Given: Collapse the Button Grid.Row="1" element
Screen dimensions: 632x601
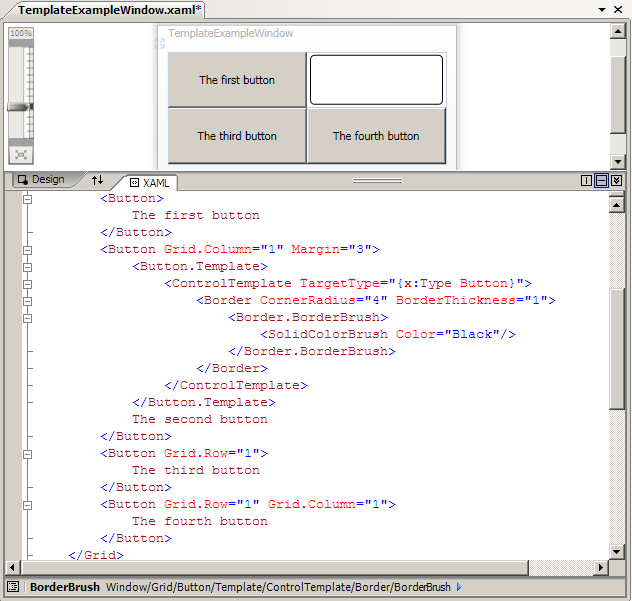Looking at the screenshot, I should pyautogui.click(x=27, y=454).
